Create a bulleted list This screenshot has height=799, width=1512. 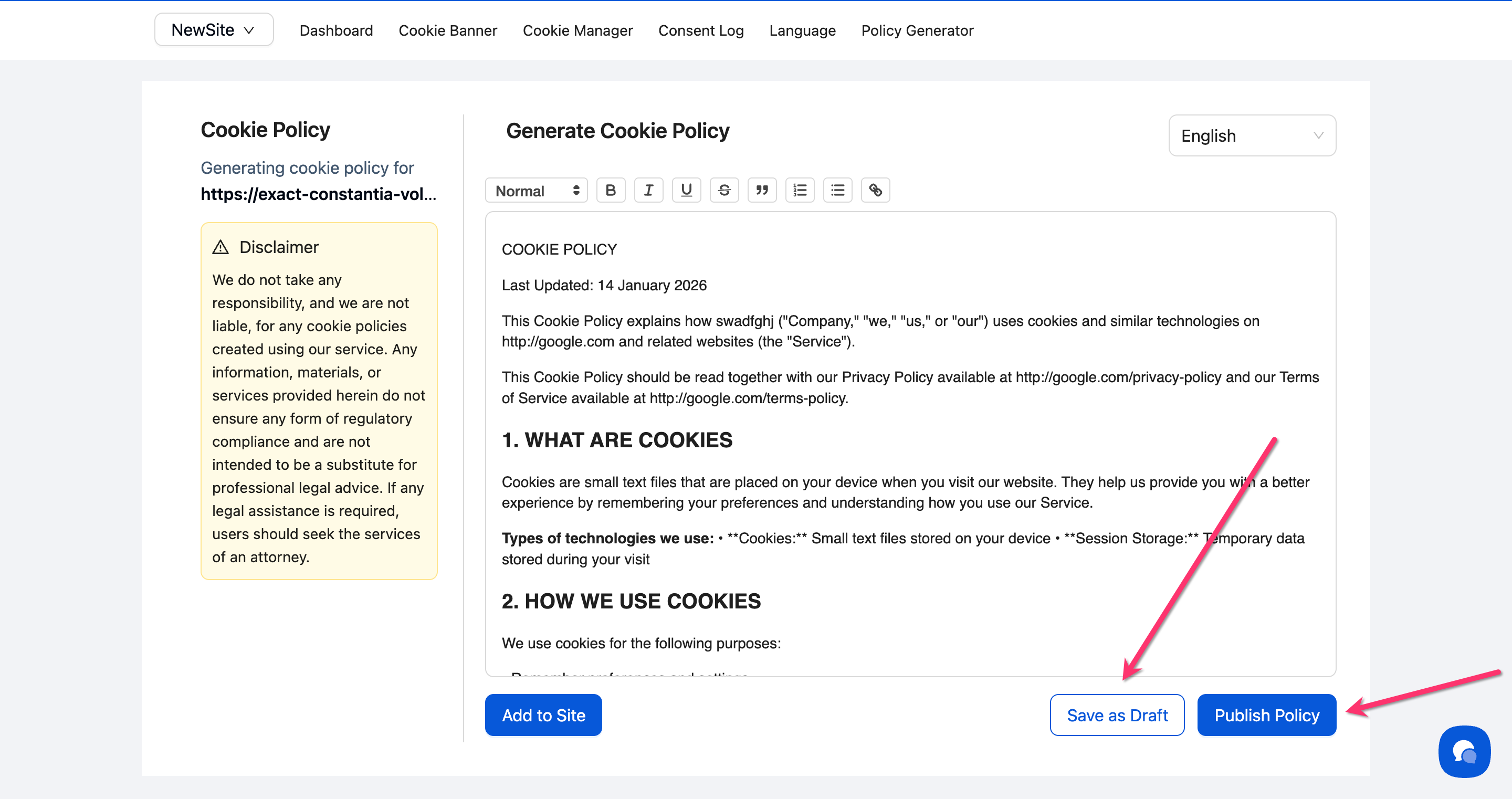(837, 190)
